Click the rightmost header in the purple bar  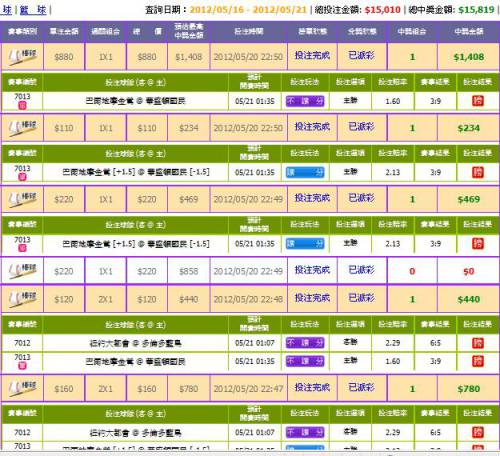[469, 32]
